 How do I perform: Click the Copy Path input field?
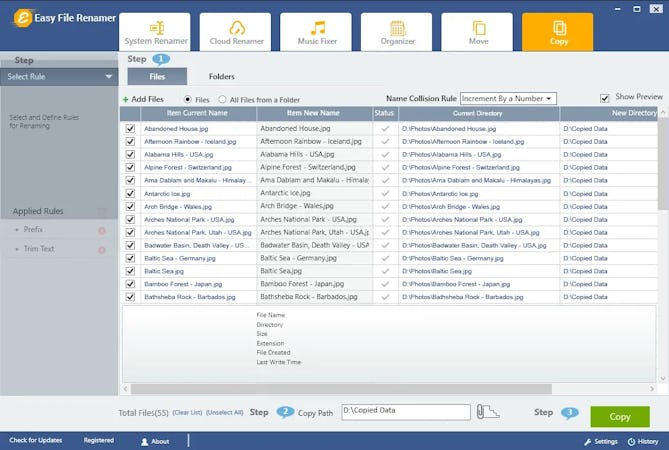(x=406, y=412)
